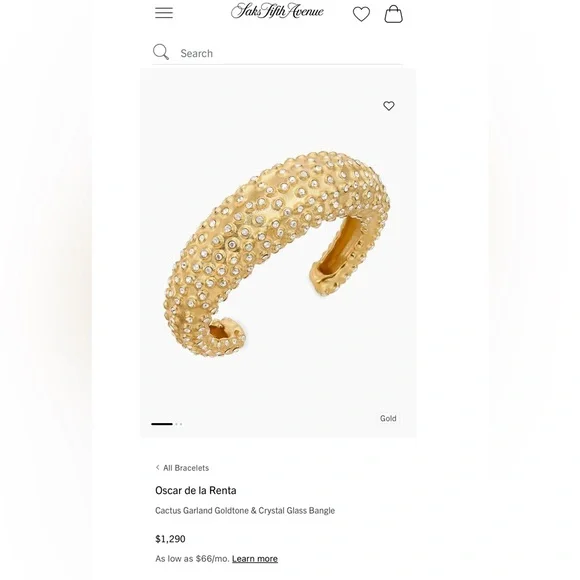Click the back chevron beside All Bracelets

tap(158, 468)
